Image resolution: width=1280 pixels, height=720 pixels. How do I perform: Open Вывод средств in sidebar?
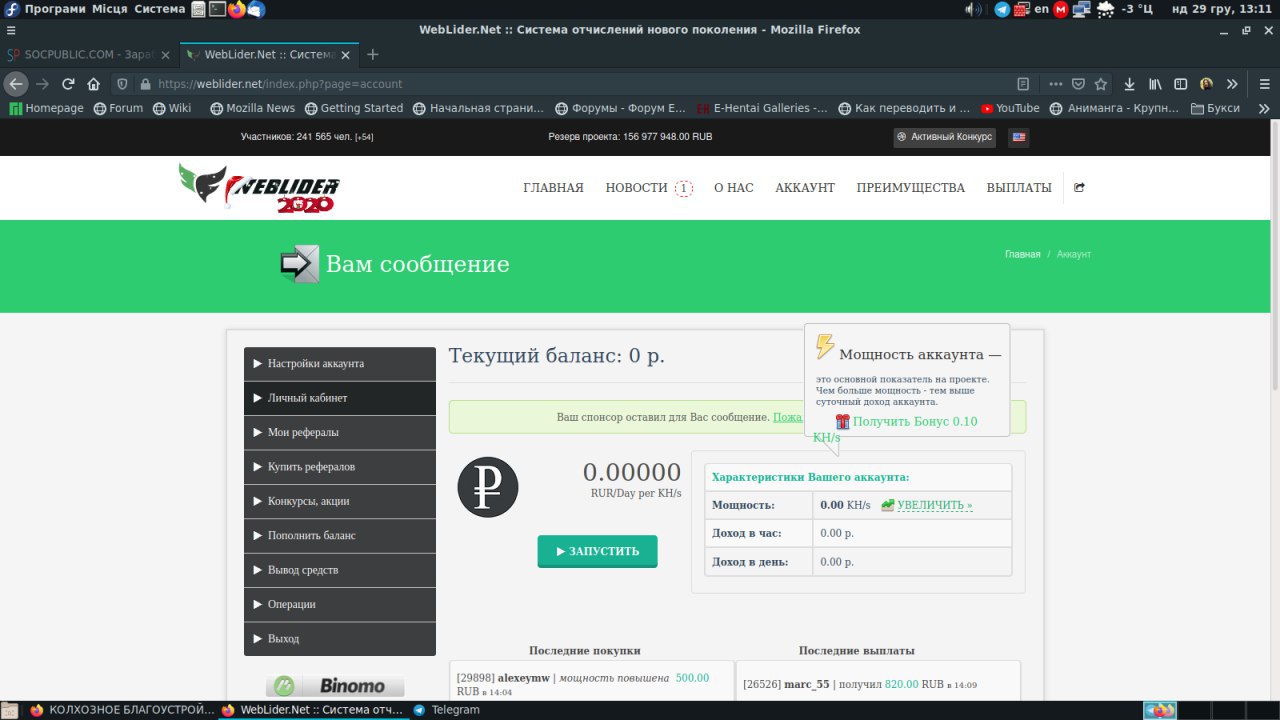coord(340,570)
